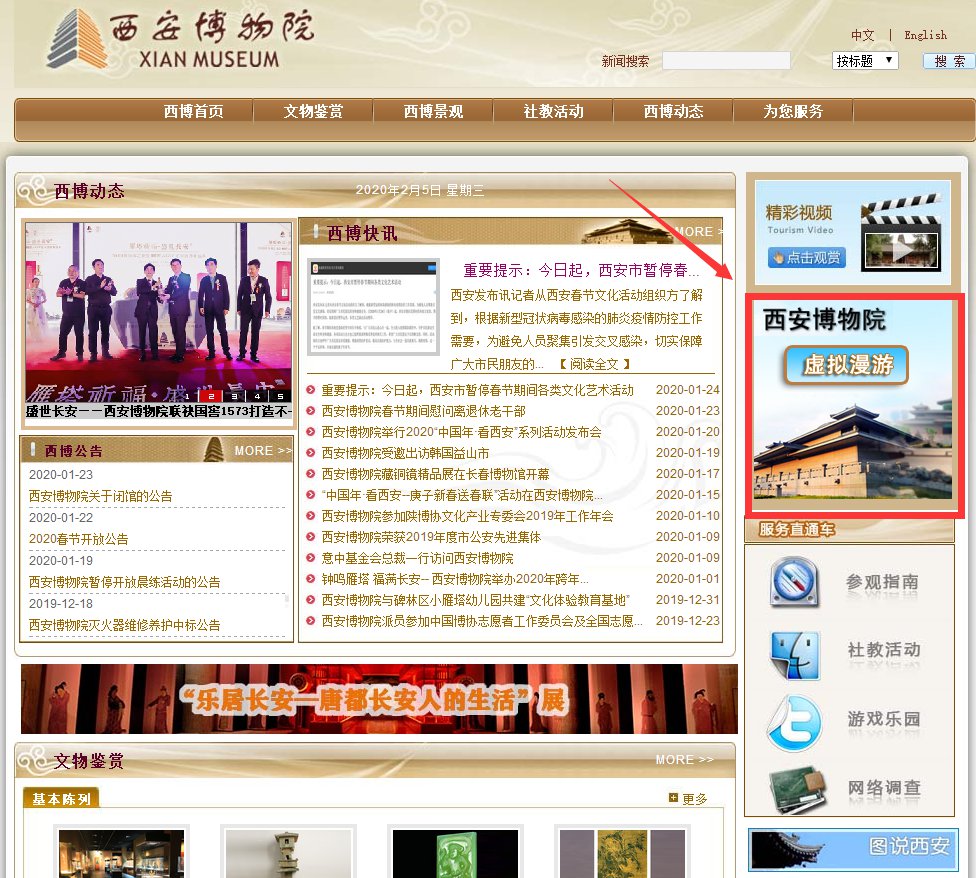
Task: Open the 西博景观 navigation menu
Action: point(433,112)
